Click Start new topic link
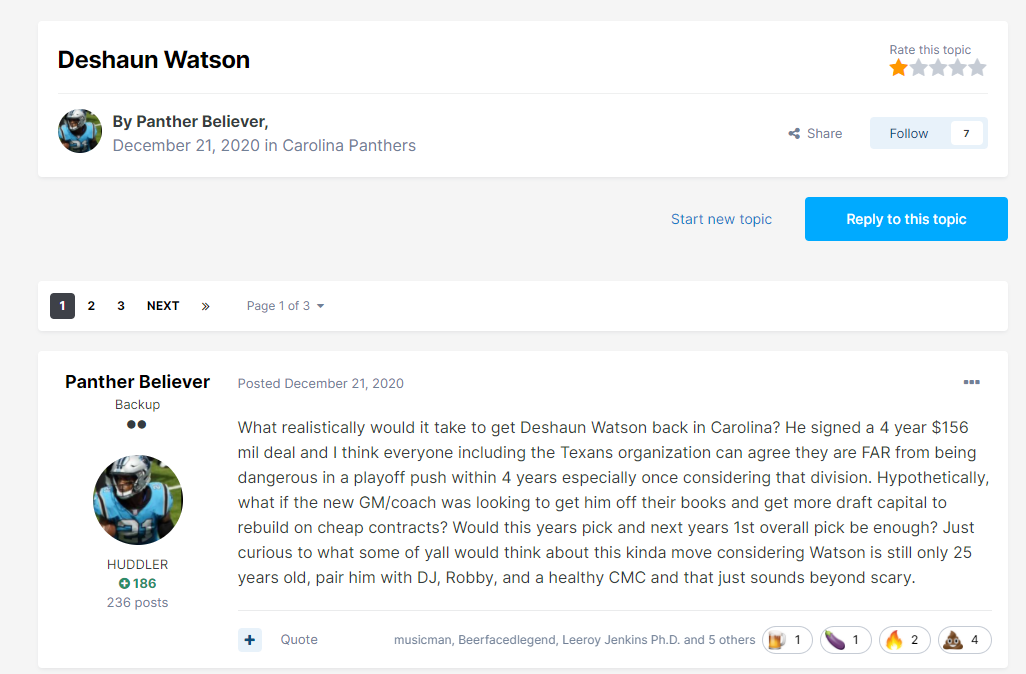Image resolution: width=1026 pixels, height=674 pixels. 721,219
